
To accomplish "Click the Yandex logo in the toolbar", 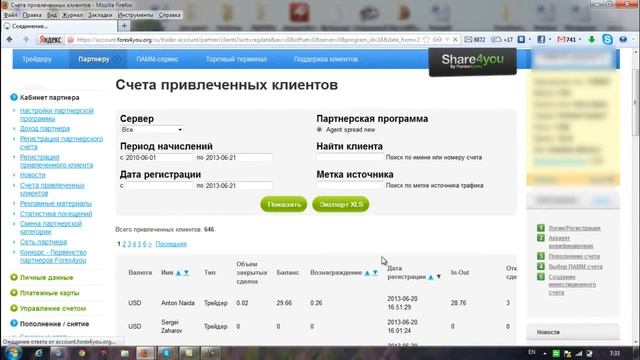I will 50,40.
